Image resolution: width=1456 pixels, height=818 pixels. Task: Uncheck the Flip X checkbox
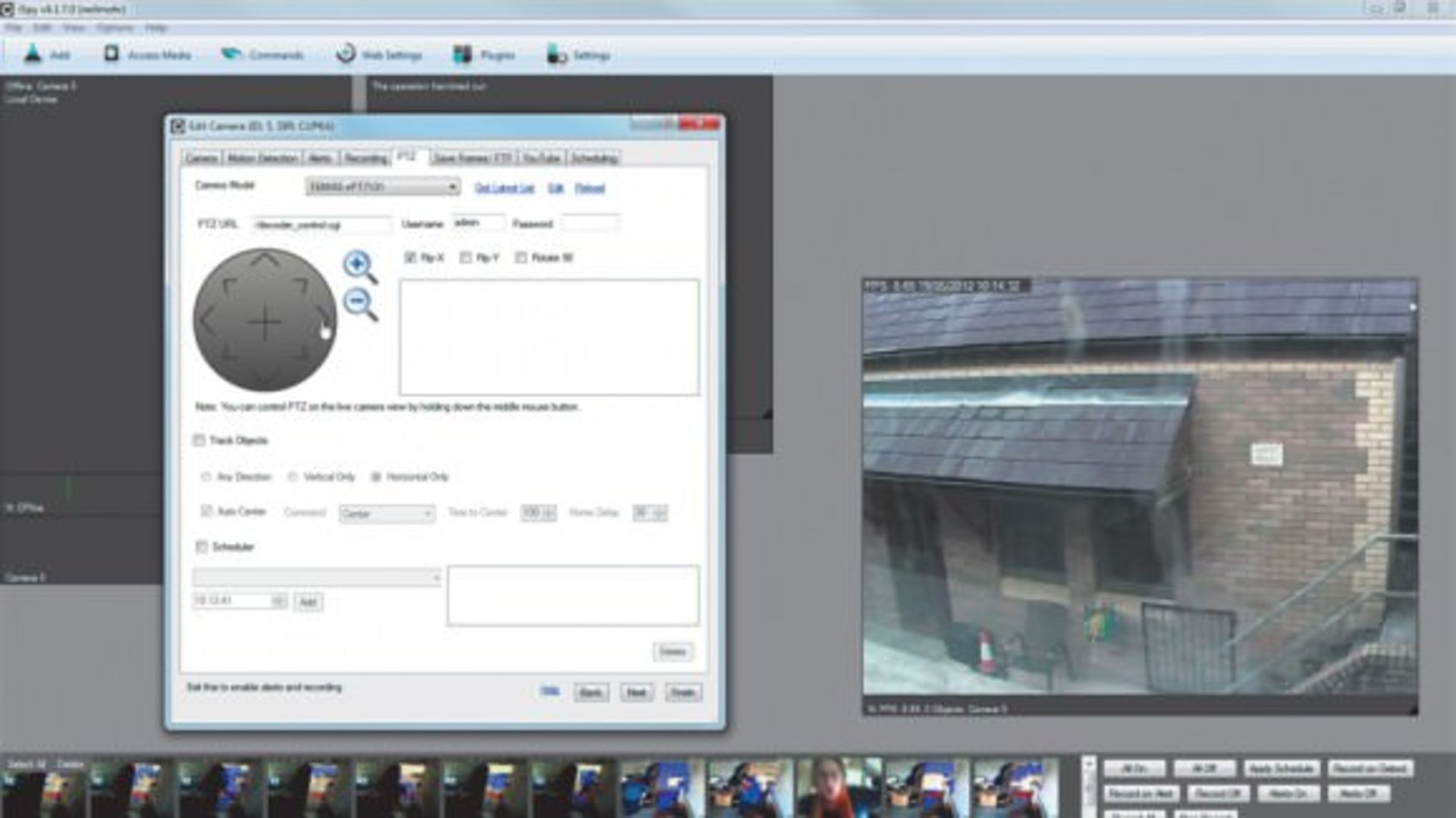(x=410, y=258)
